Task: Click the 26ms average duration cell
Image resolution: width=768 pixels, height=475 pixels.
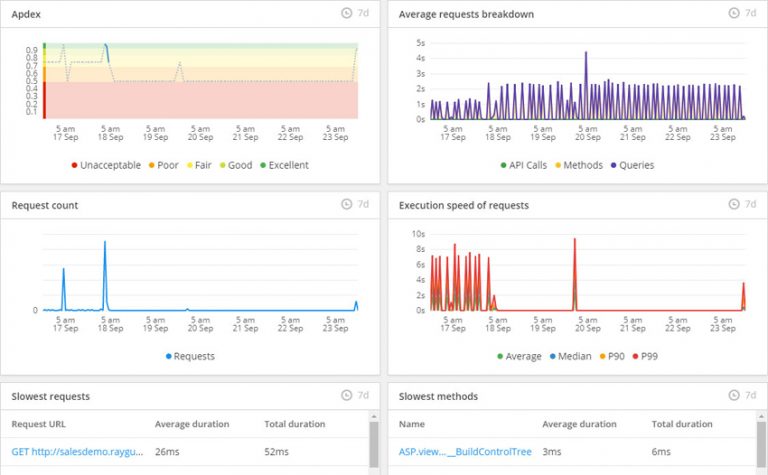Action: [167, 451]
